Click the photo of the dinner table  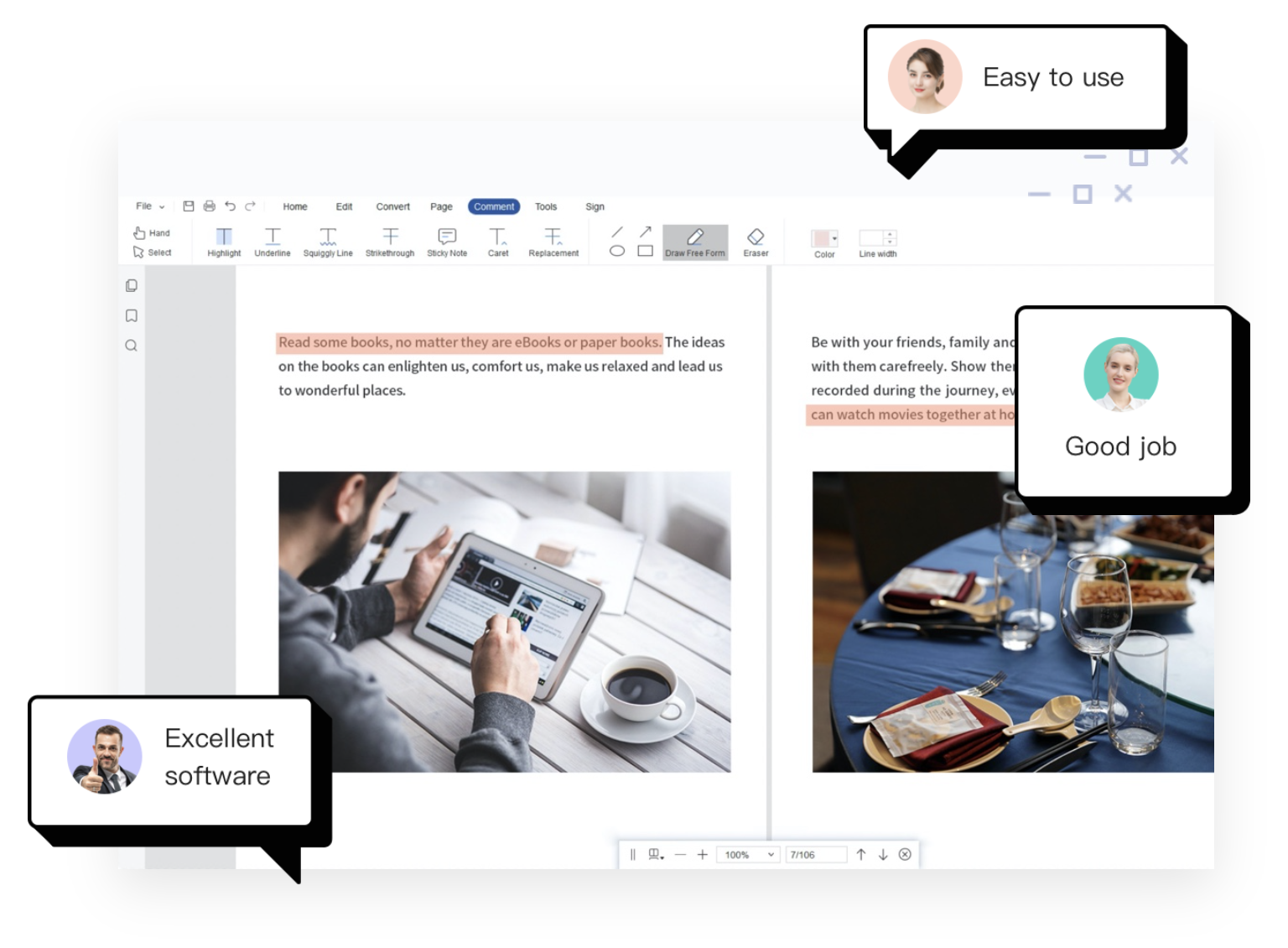pyautogui.click(x=1013, y=622)
